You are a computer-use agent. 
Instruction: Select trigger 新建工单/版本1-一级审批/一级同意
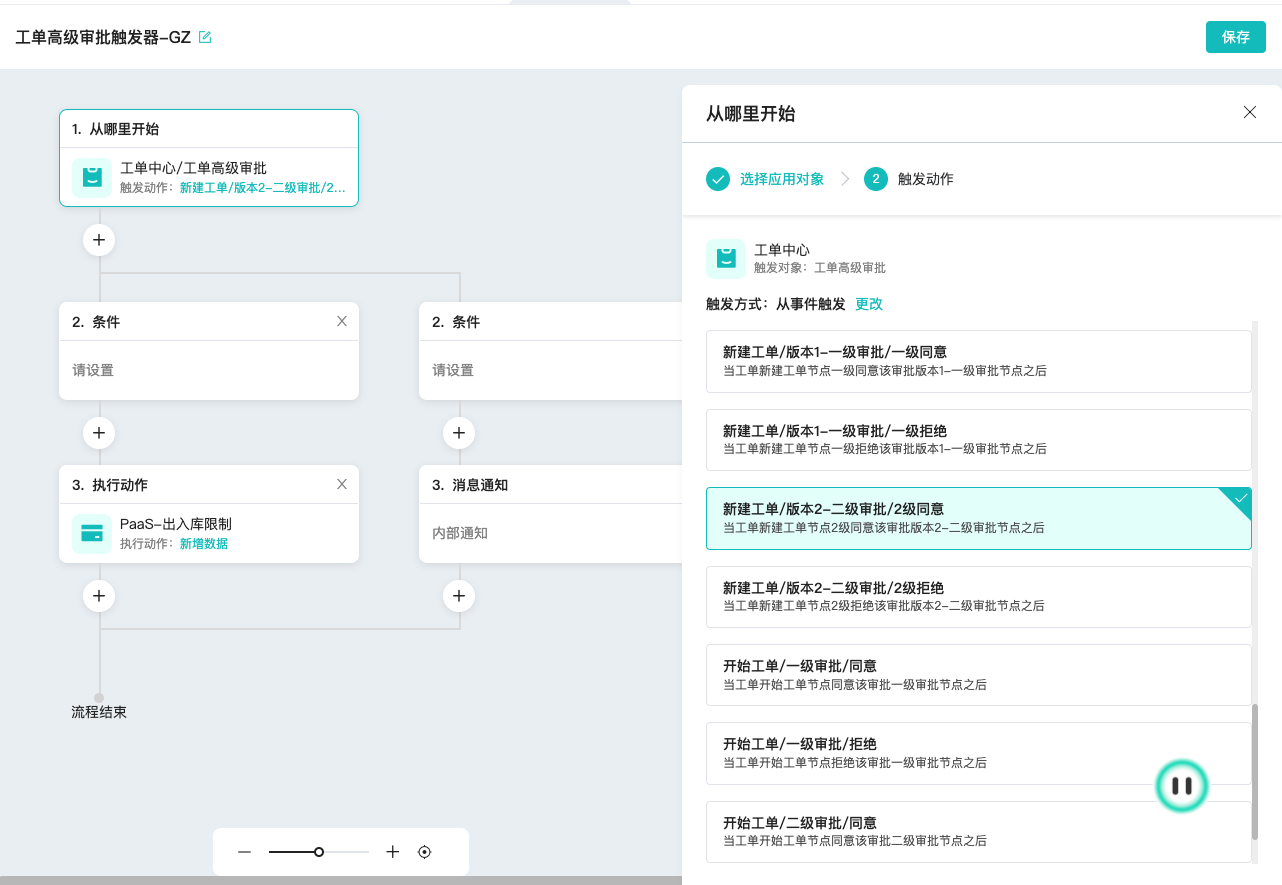point(979,361)
